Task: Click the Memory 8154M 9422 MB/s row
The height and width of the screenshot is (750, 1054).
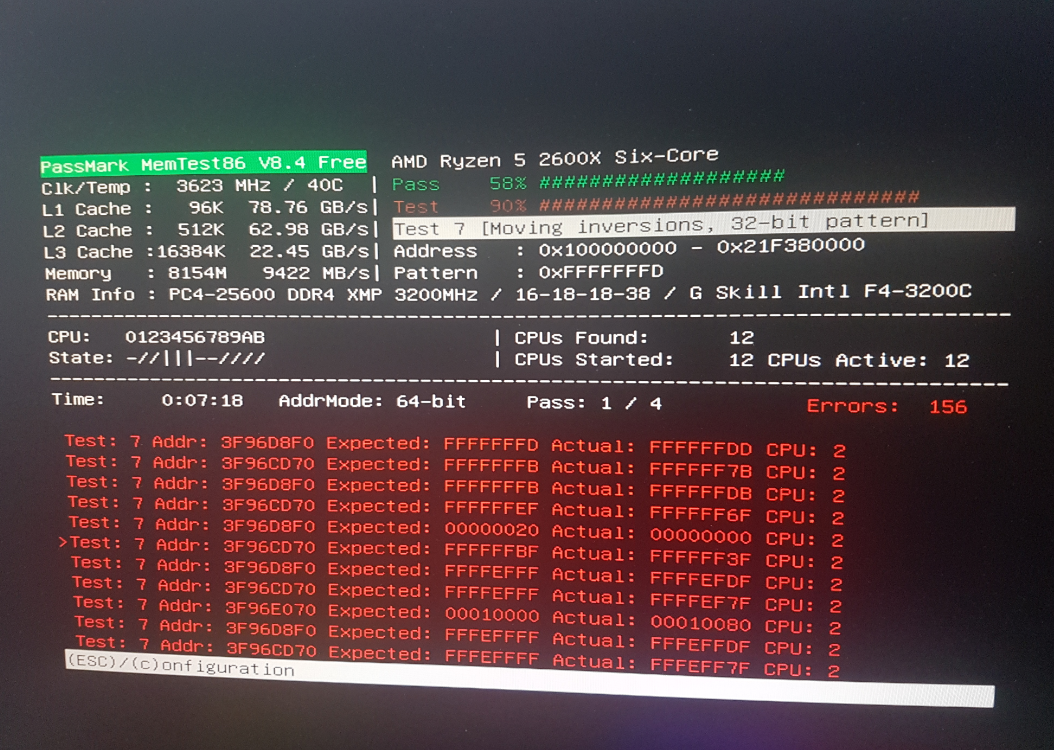Action: (207, 273)
